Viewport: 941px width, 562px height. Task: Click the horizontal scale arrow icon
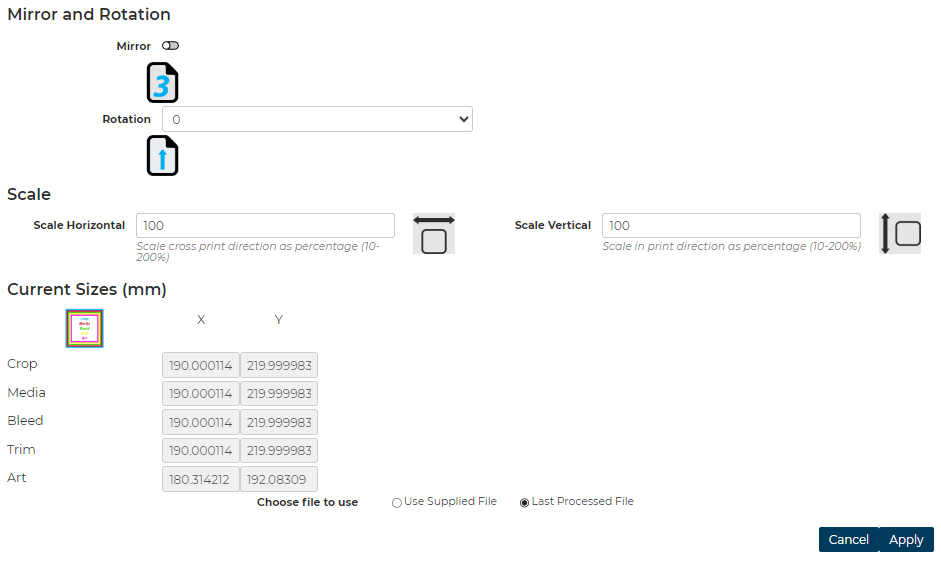coord(434,233)
